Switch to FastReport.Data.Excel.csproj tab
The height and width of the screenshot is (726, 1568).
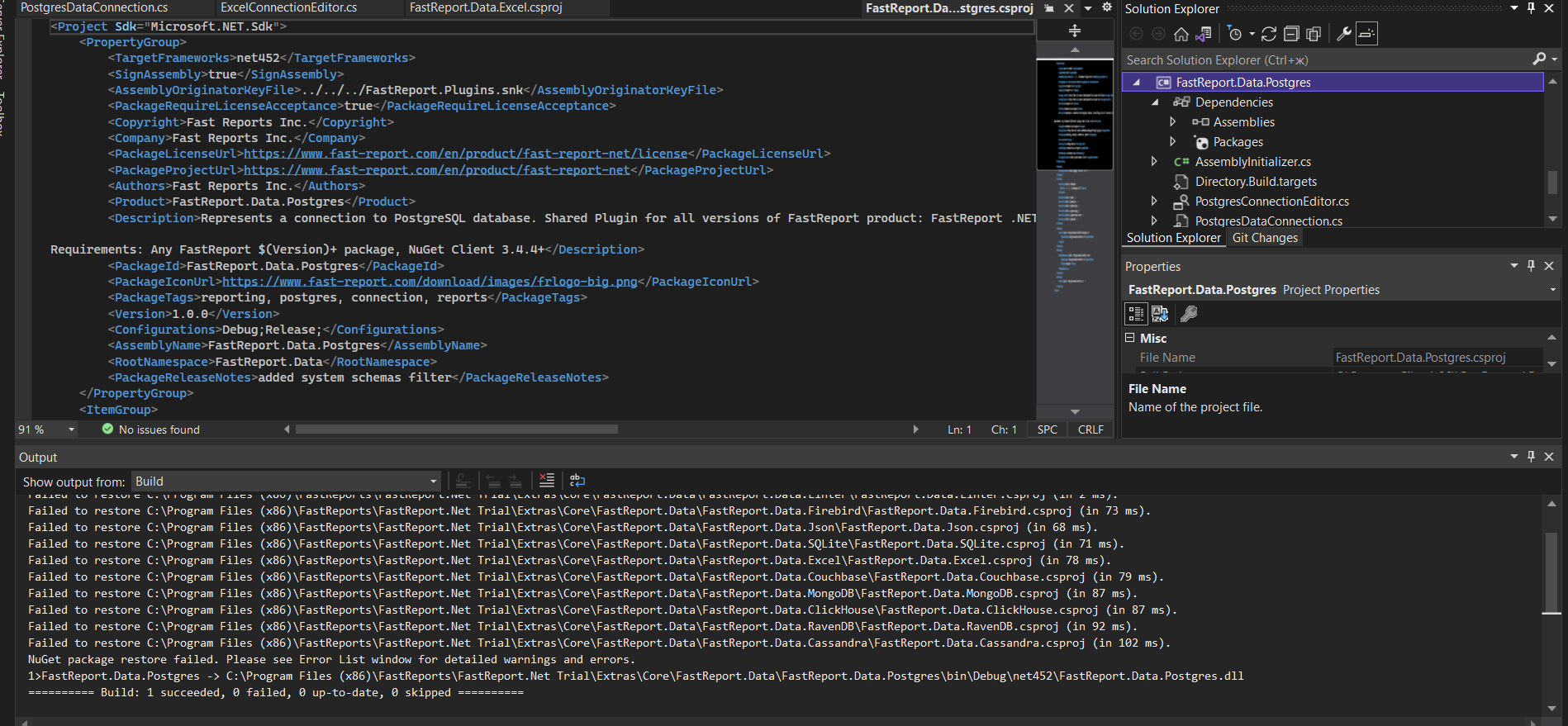coord(486,7)
